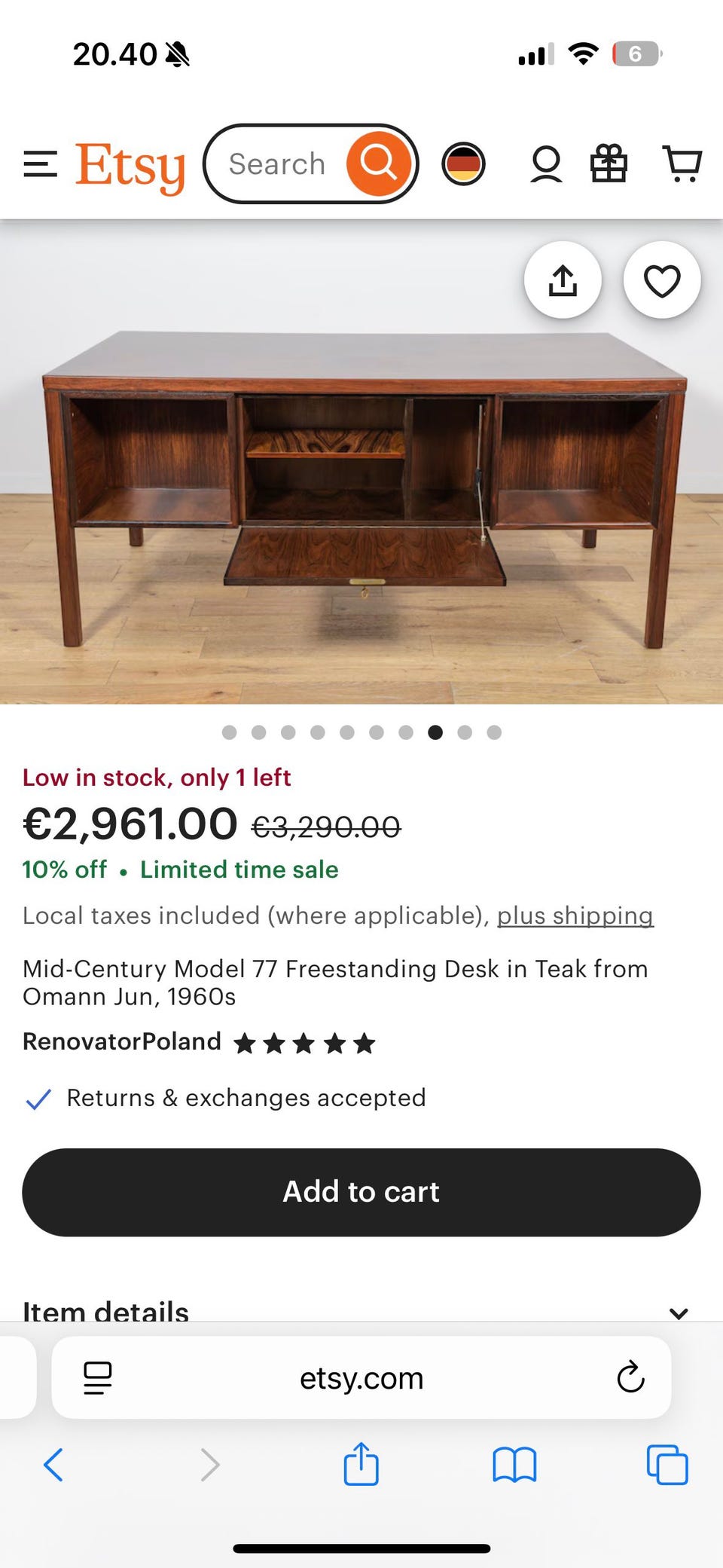The image size is (723, 1568).
Task: Favorite the item with the heart
Action: click(662, 280)
